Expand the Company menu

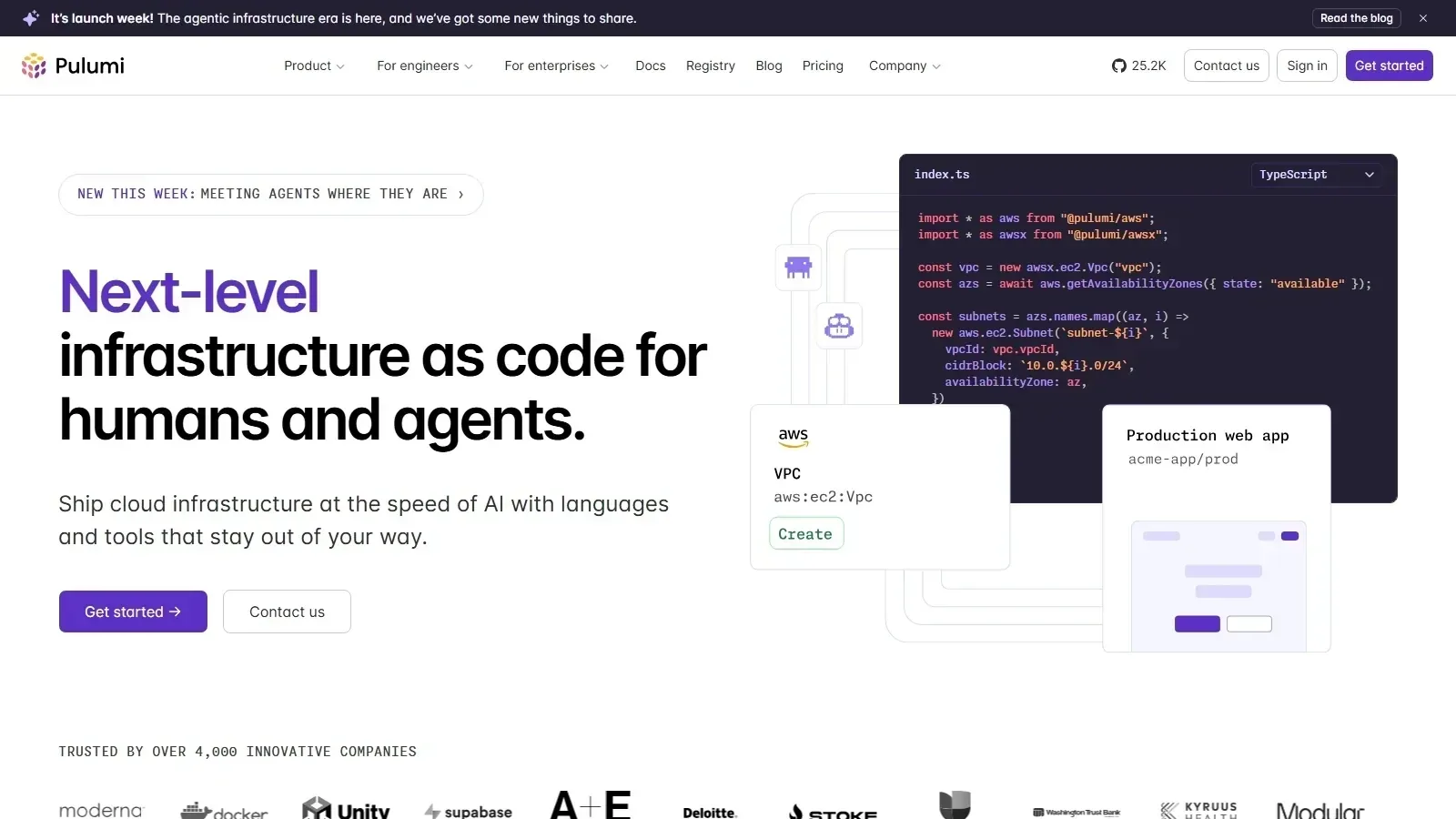tap(905, 66)
